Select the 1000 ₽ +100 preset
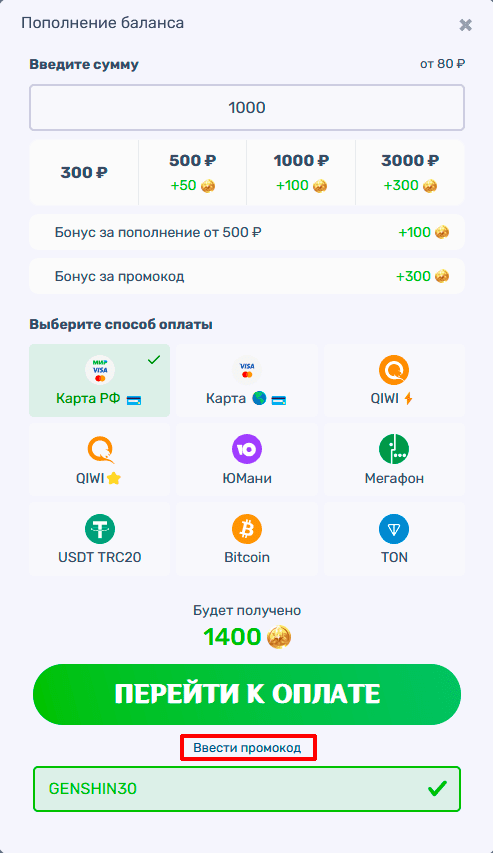 301,172
